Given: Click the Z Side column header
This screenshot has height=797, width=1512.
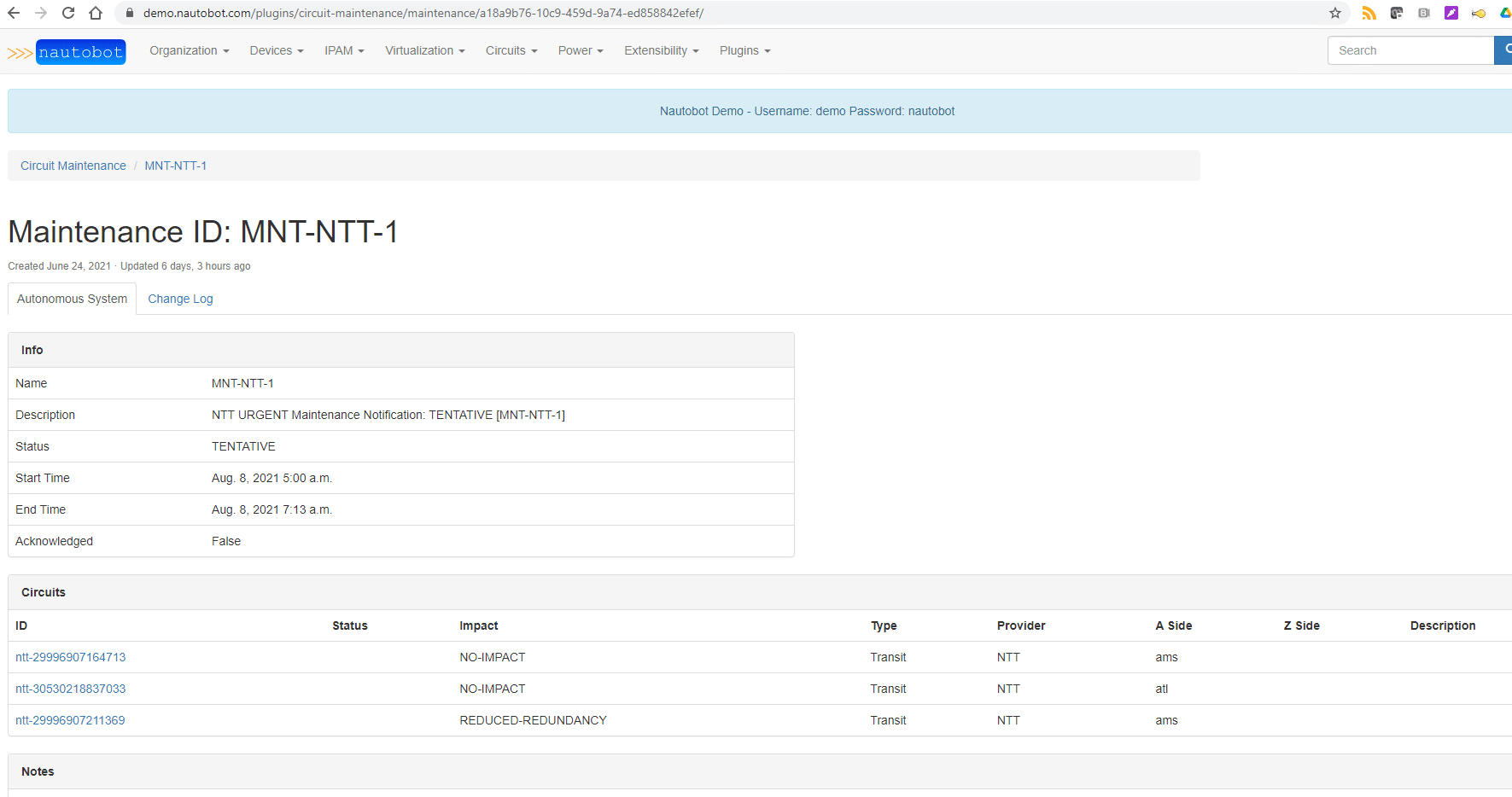Looking at the screenshot, I should click(x=1302, y=625).
